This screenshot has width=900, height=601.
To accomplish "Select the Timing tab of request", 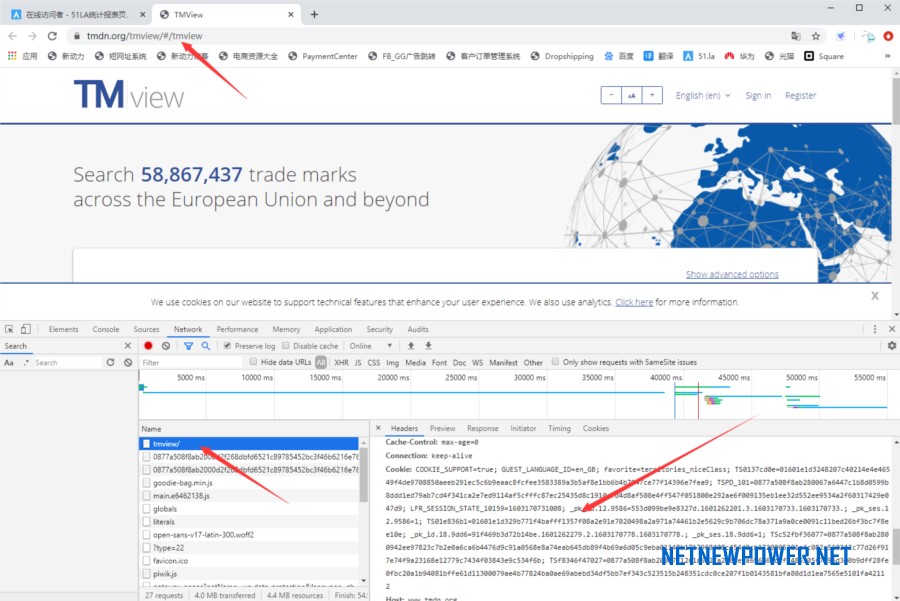I will (559, 428).
